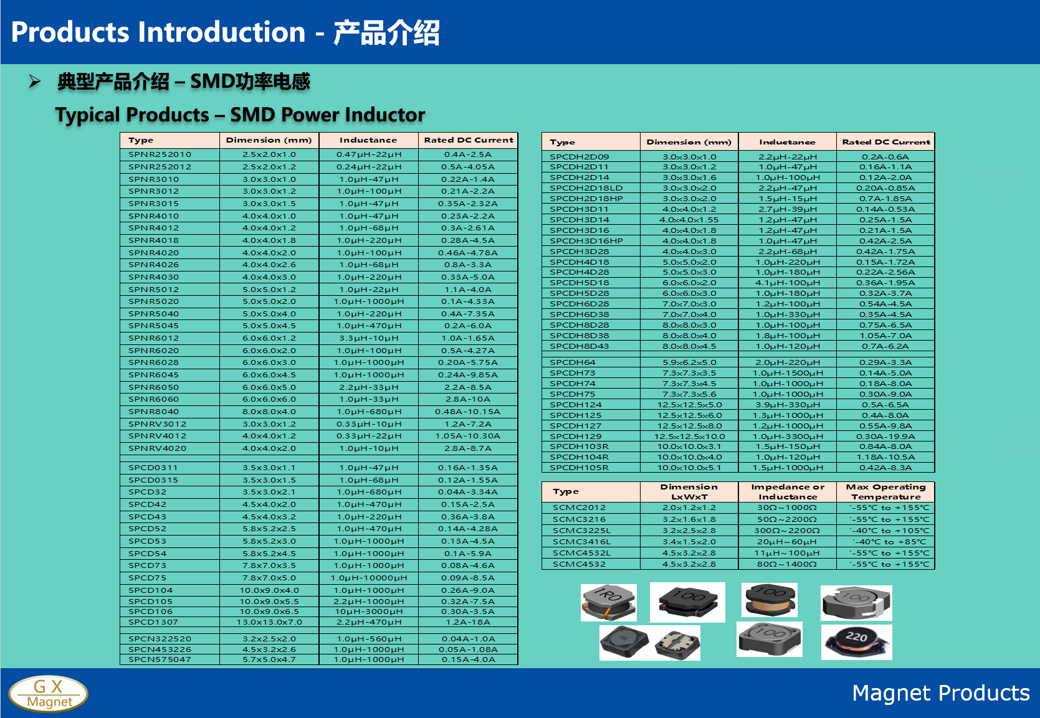This screenshot has width=1040, height=718.
Task: Select the SPCN575047 type cell
Action: (160, 660)
